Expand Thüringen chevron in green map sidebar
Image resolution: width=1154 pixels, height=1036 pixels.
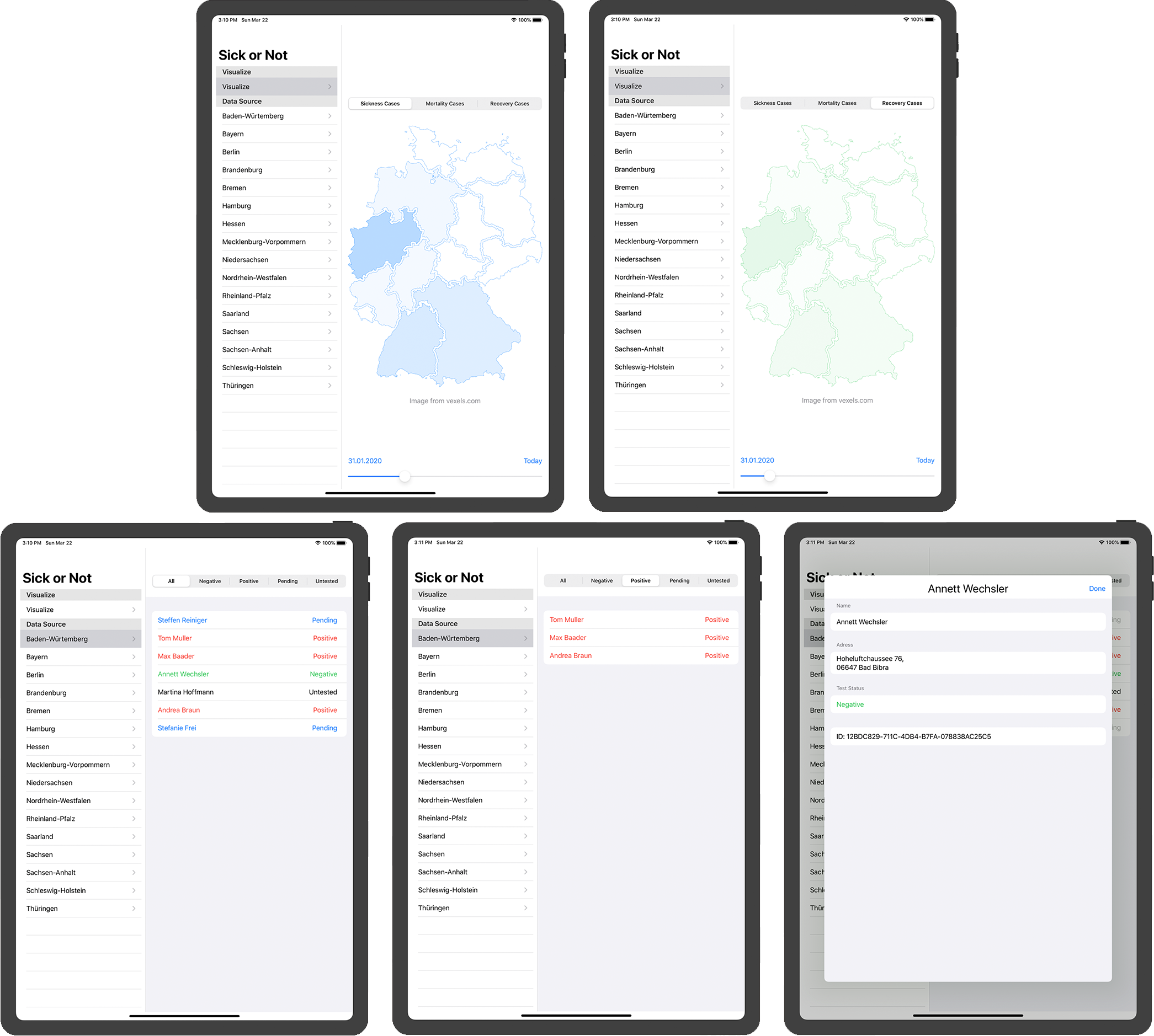(722, 385)
